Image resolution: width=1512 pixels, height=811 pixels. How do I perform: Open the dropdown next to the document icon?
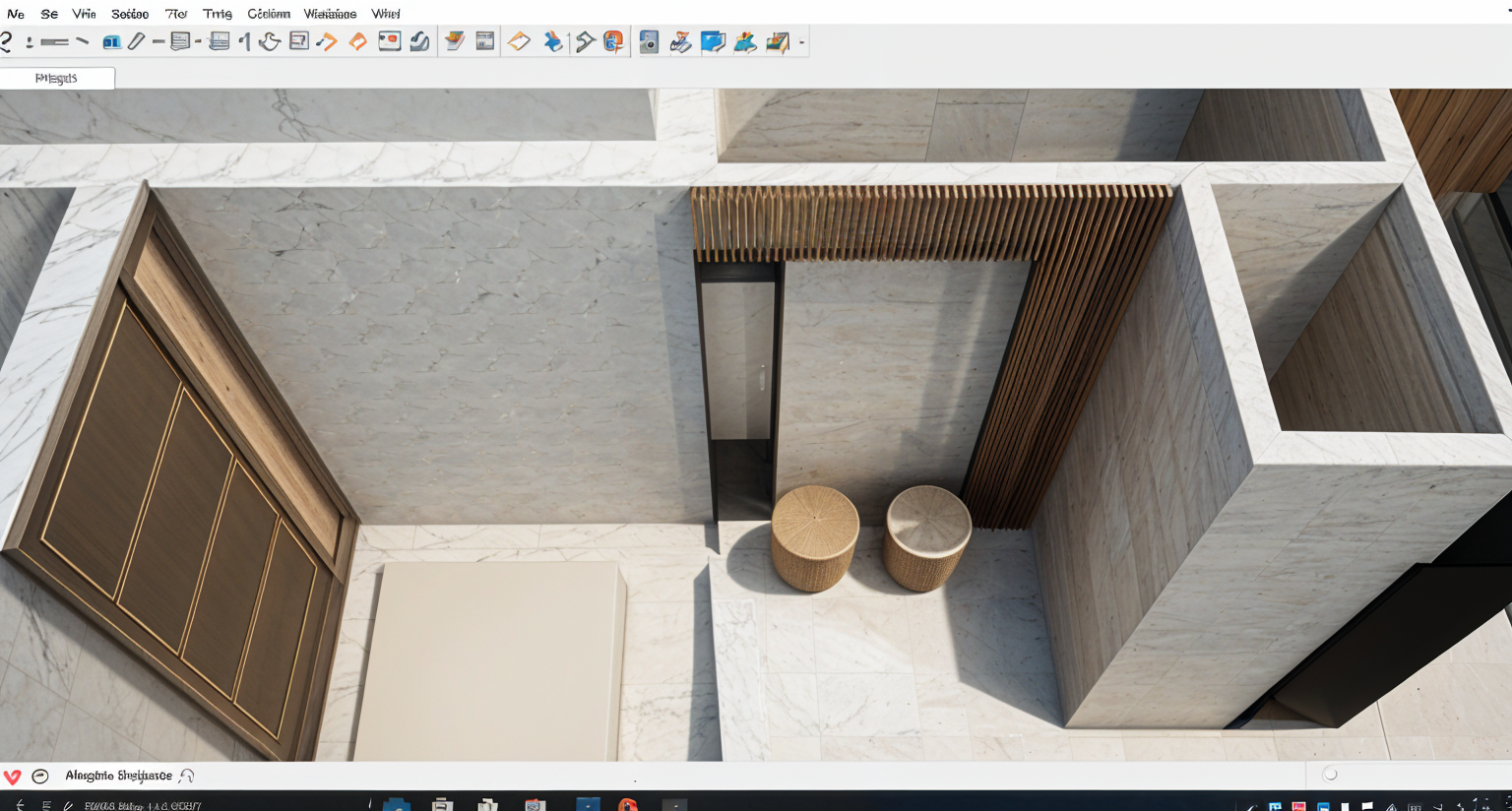[198, 41]
